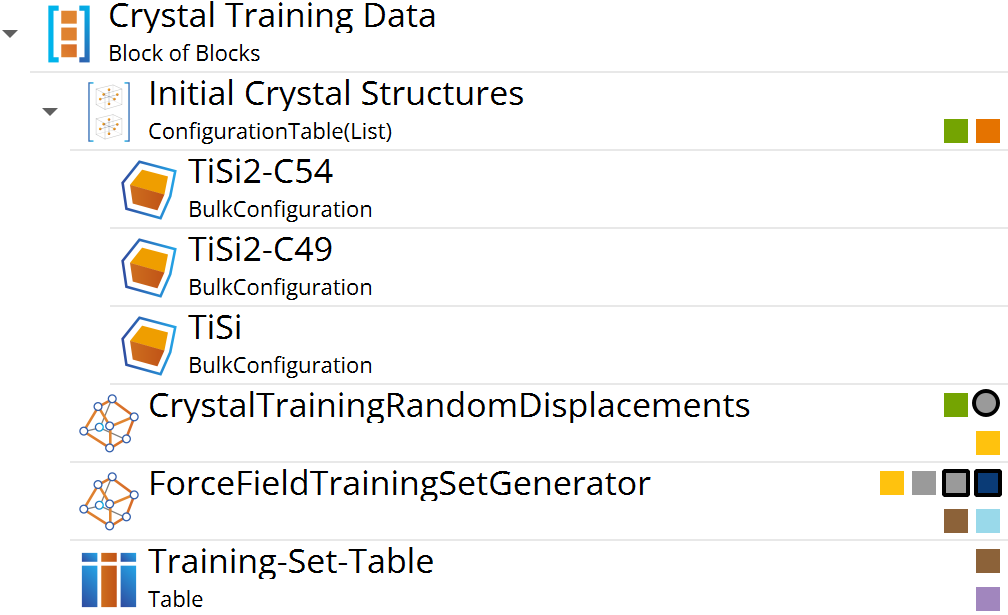
Task: Click the dark blue outlined square on ForceFieldTrainingSetGenerator
Action: point(988,483)
